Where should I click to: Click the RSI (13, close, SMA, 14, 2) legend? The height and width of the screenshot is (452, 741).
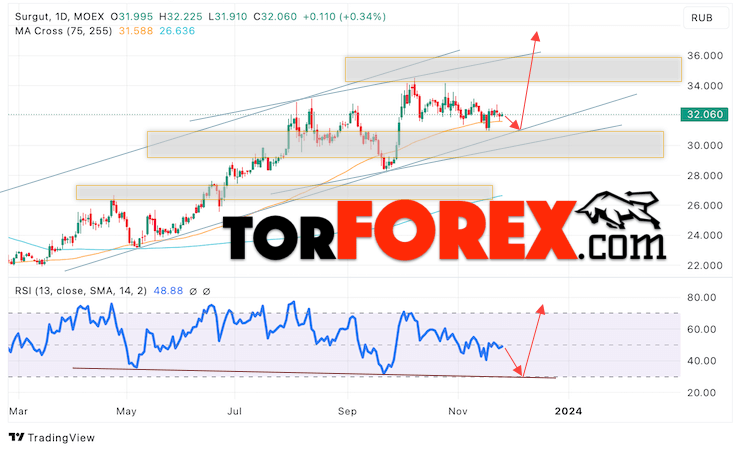(x=81, y=291)
